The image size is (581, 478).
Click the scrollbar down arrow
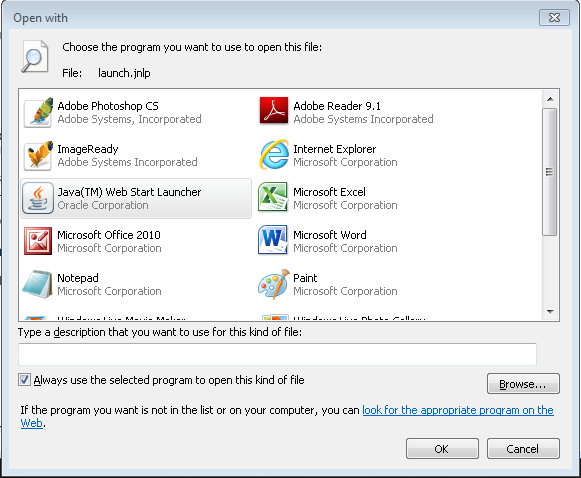550,312
